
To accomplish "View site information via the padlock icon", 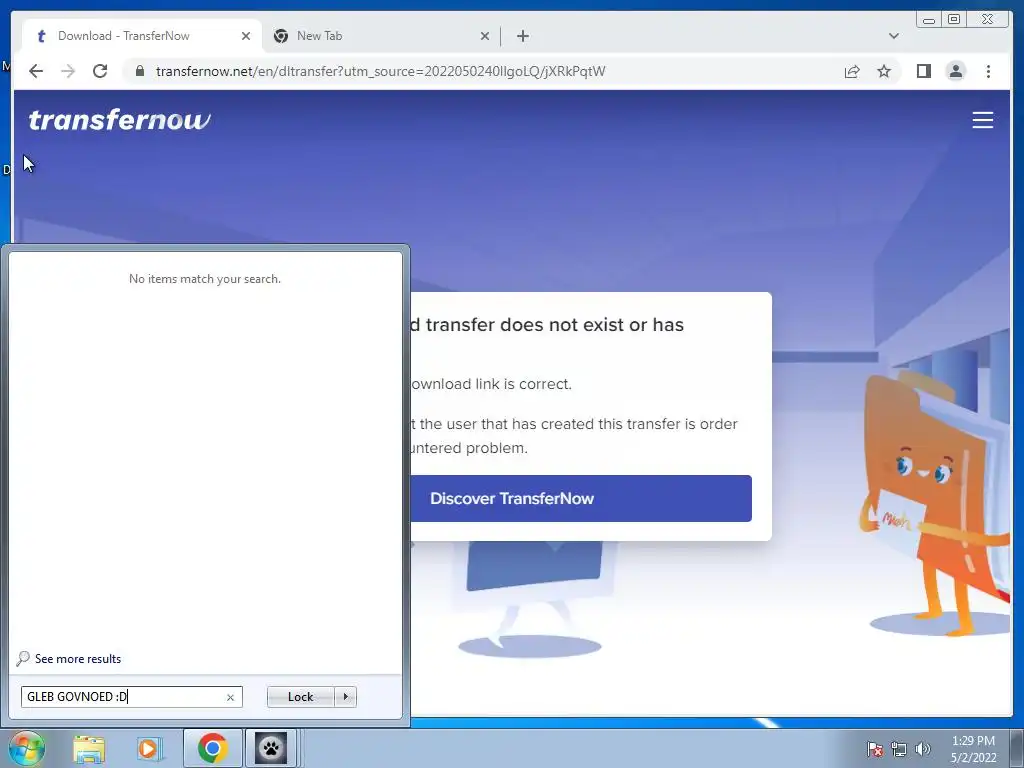I will coord(140,71).
